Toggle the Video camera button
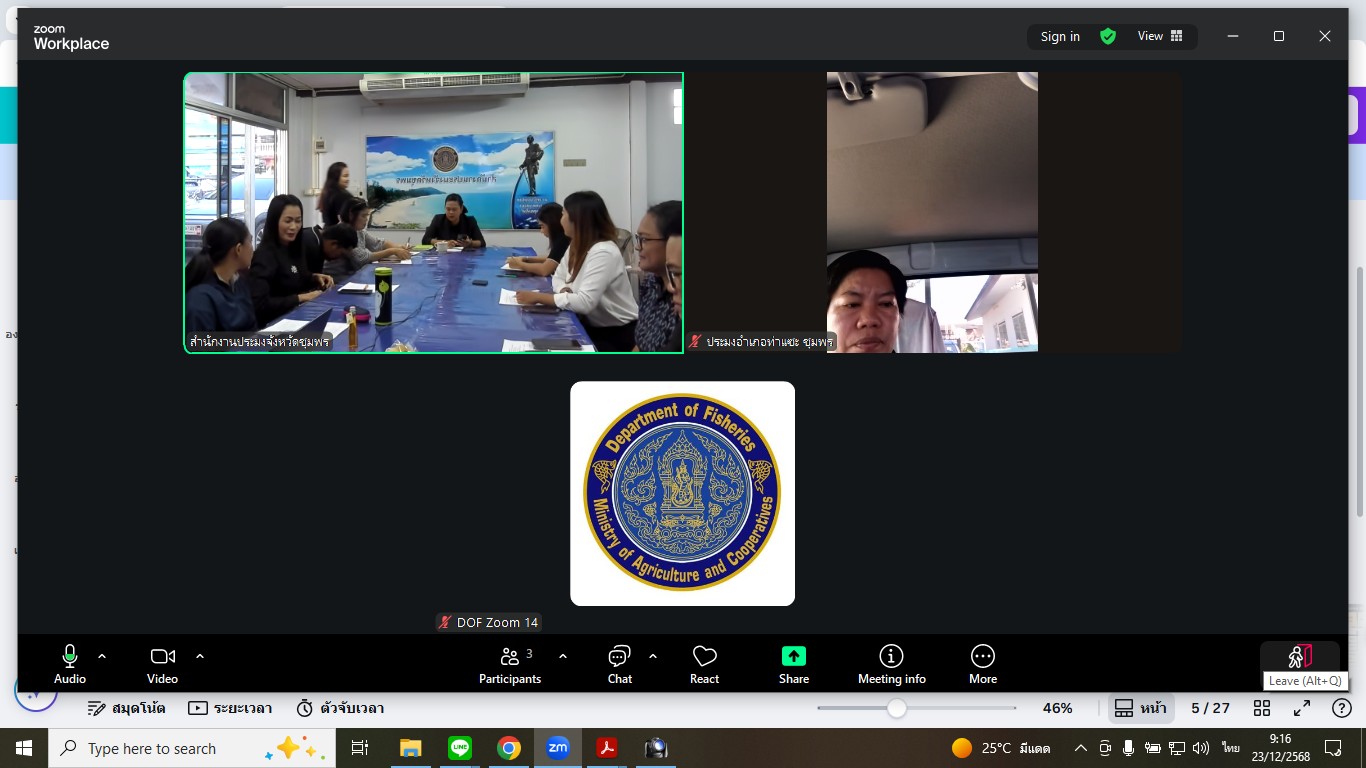 tap(162, 664)
